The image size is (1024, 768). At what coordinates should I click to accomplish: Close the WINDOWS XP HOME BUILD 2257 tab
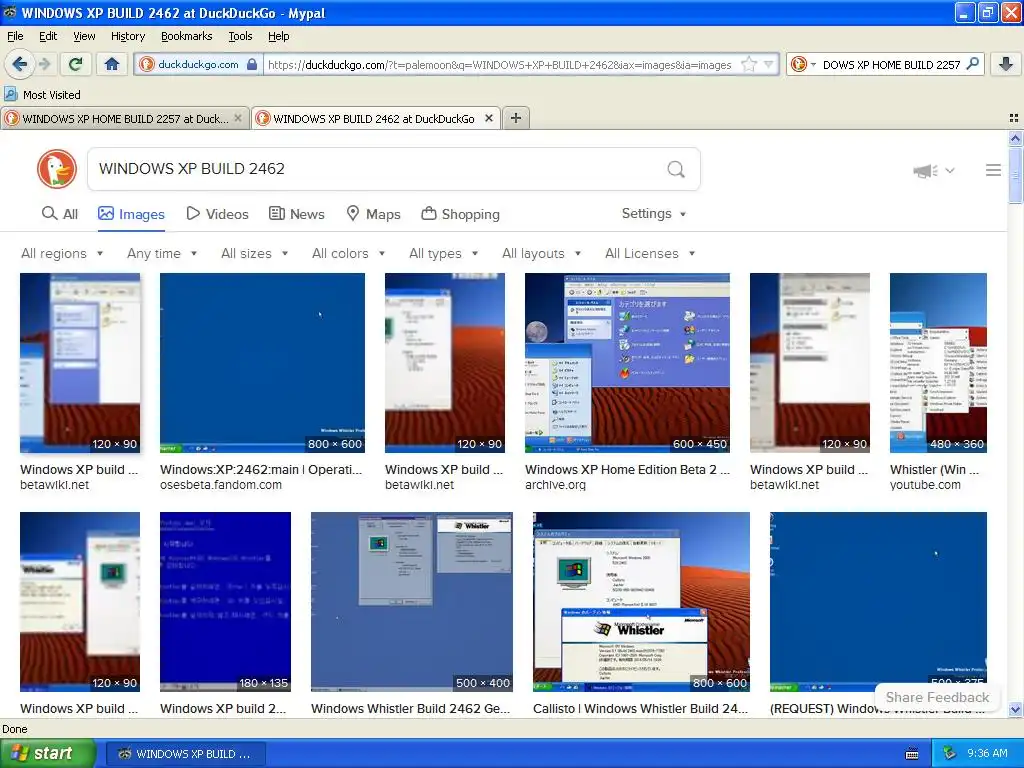tap(238, 118)
